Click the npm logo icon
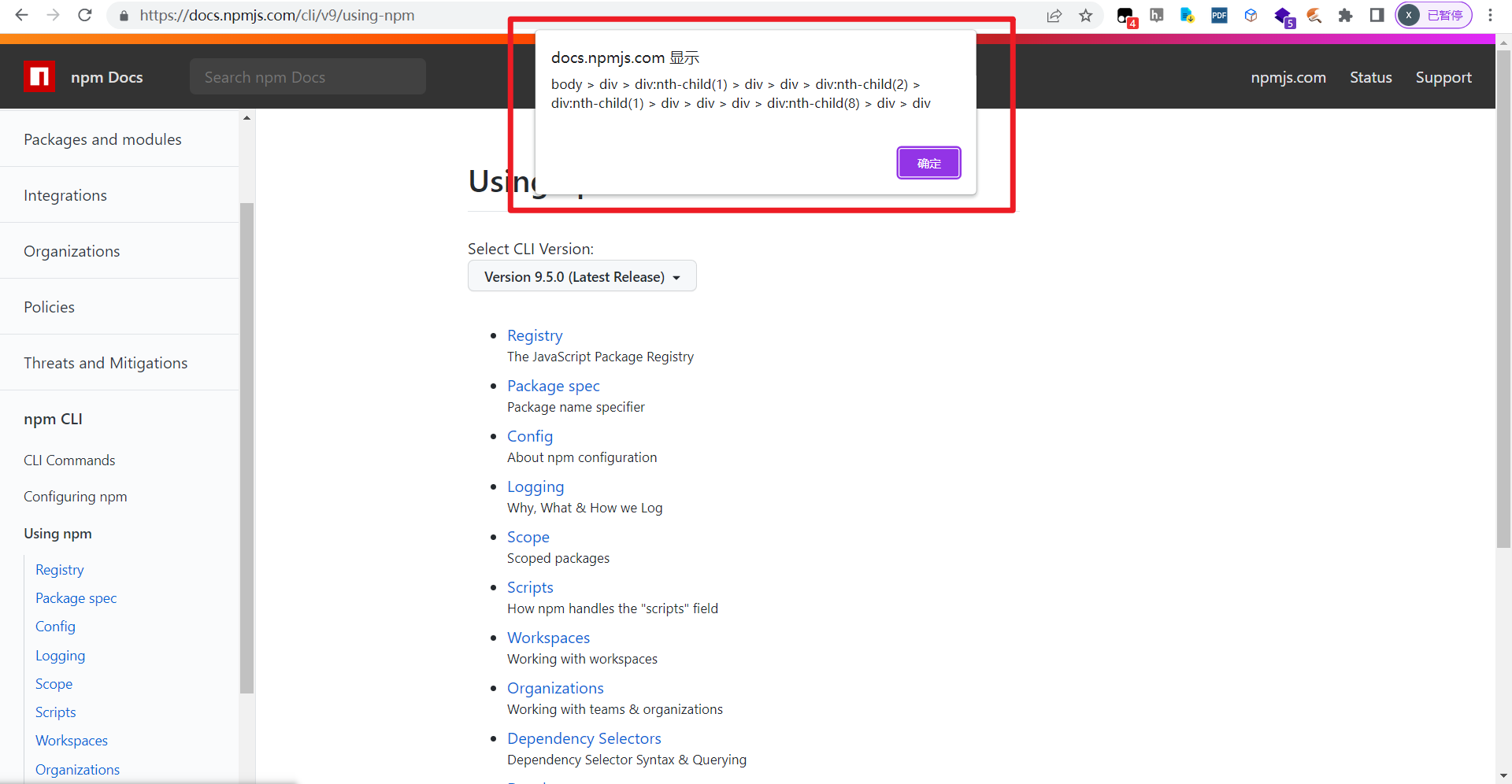This screenshot has height=784, width=1512. pyautogui.click(x=39, y=77)
